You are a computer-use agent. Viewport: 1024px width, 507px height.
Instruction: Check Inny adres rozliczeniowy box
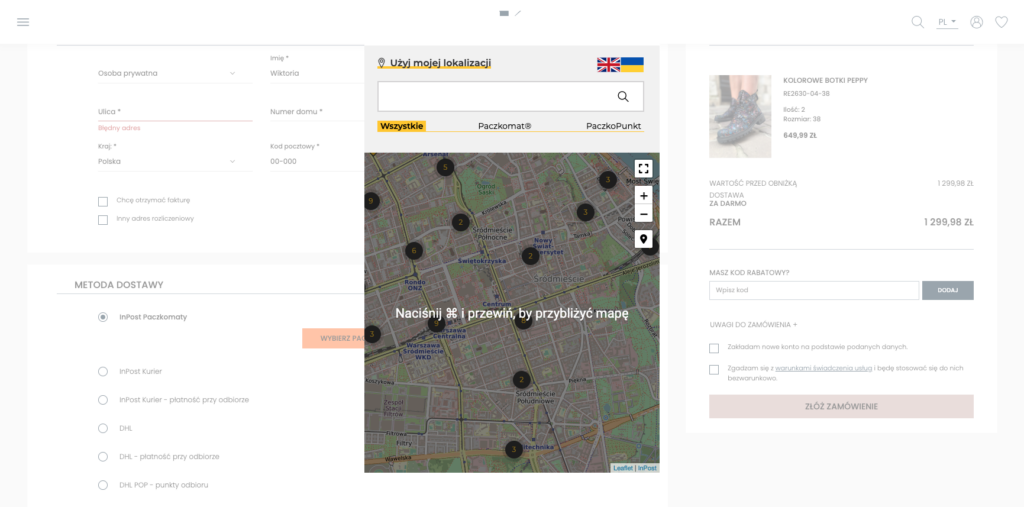[103, 220]
